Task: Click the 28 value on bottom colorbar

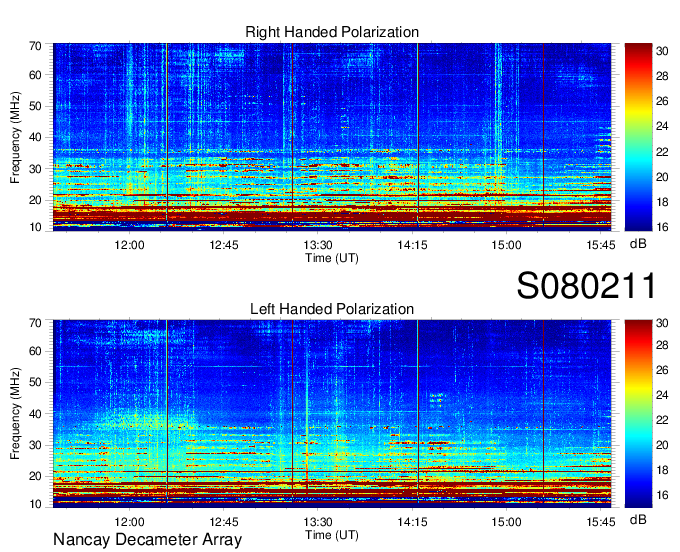Action: click(662, 345)
